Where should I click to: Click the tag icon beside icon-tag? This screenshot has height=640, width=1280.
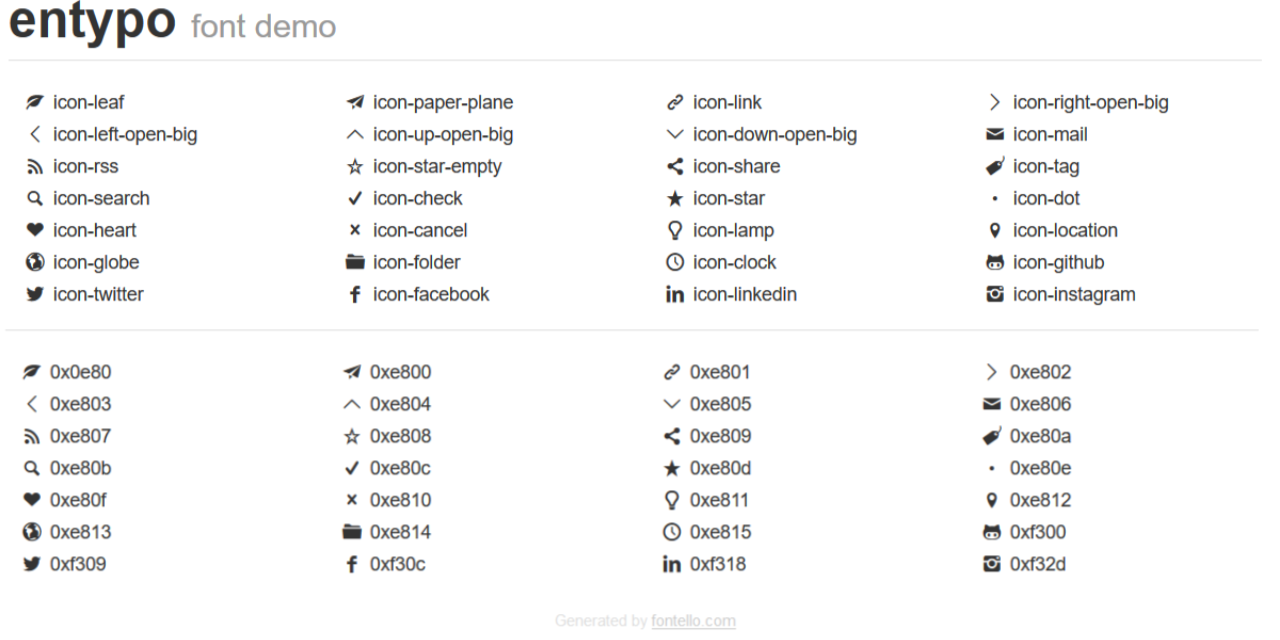[x=994, y=166]
